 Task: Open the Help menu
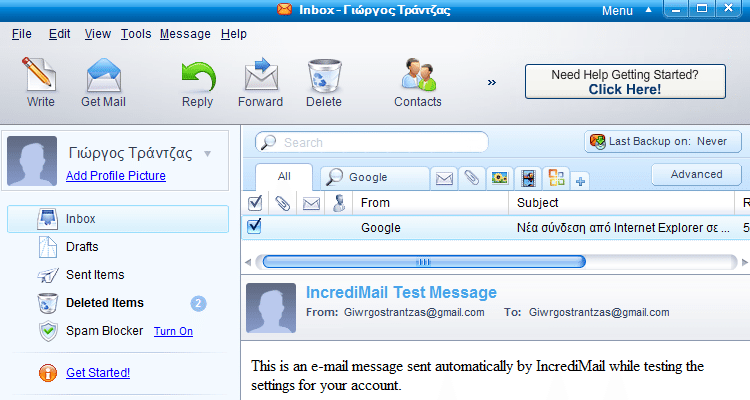pyautogui.click(x=234, y=34)
